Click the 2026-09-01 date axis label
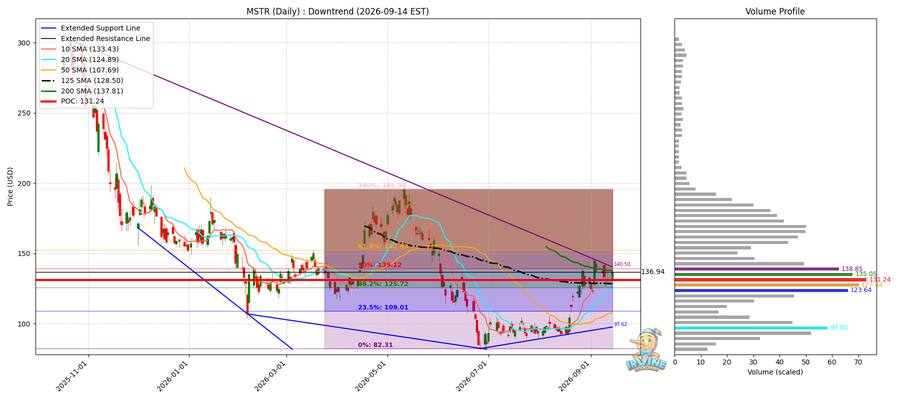Screen dimensions: 900x400 click(576, 375)
